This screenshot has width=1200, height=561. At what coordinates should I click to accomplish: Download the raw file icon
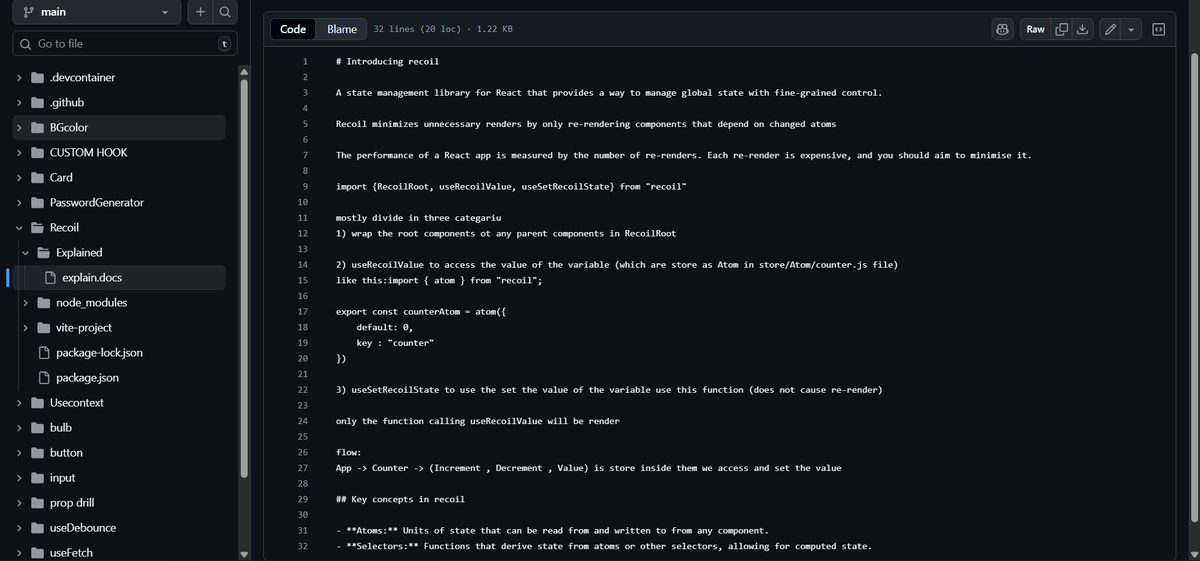1082,29
